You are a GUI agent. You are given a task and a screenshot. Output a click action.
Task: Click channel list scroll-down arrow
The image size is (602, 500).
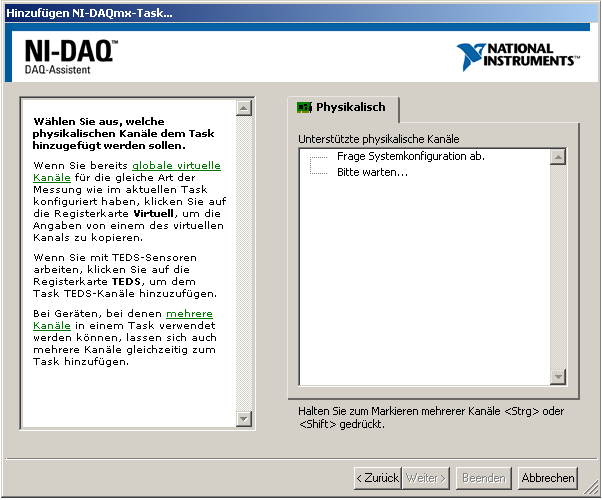tap(558, 376)
